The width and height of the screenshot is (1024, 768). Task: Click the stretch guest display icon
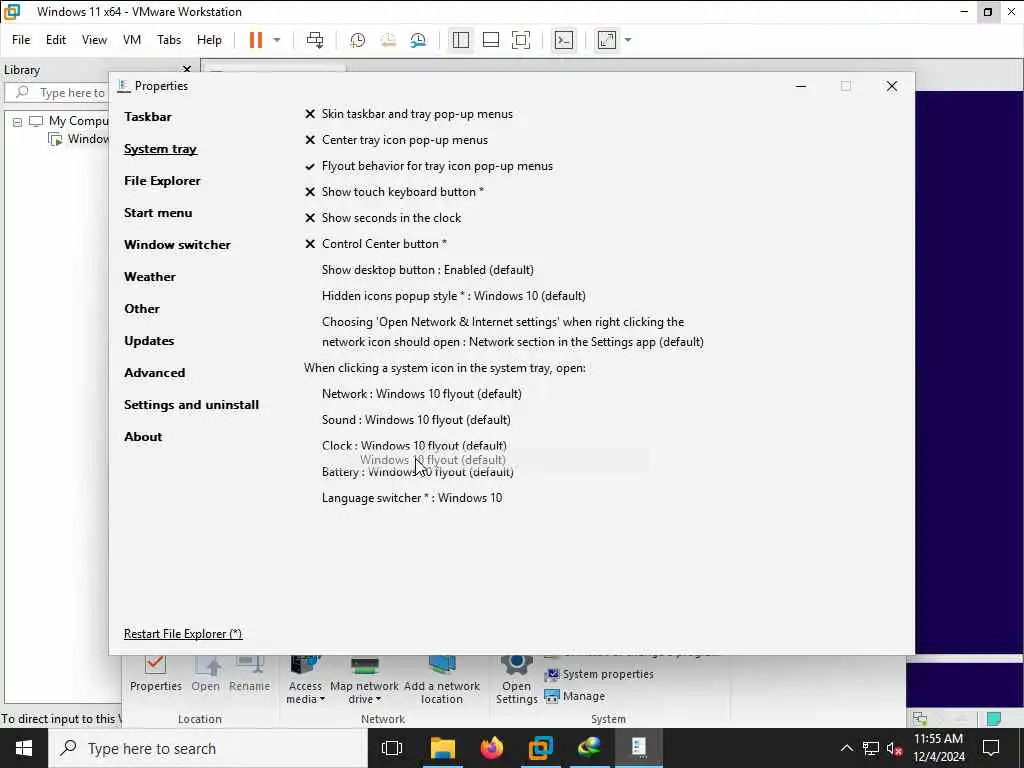click(x=607, y=40)
